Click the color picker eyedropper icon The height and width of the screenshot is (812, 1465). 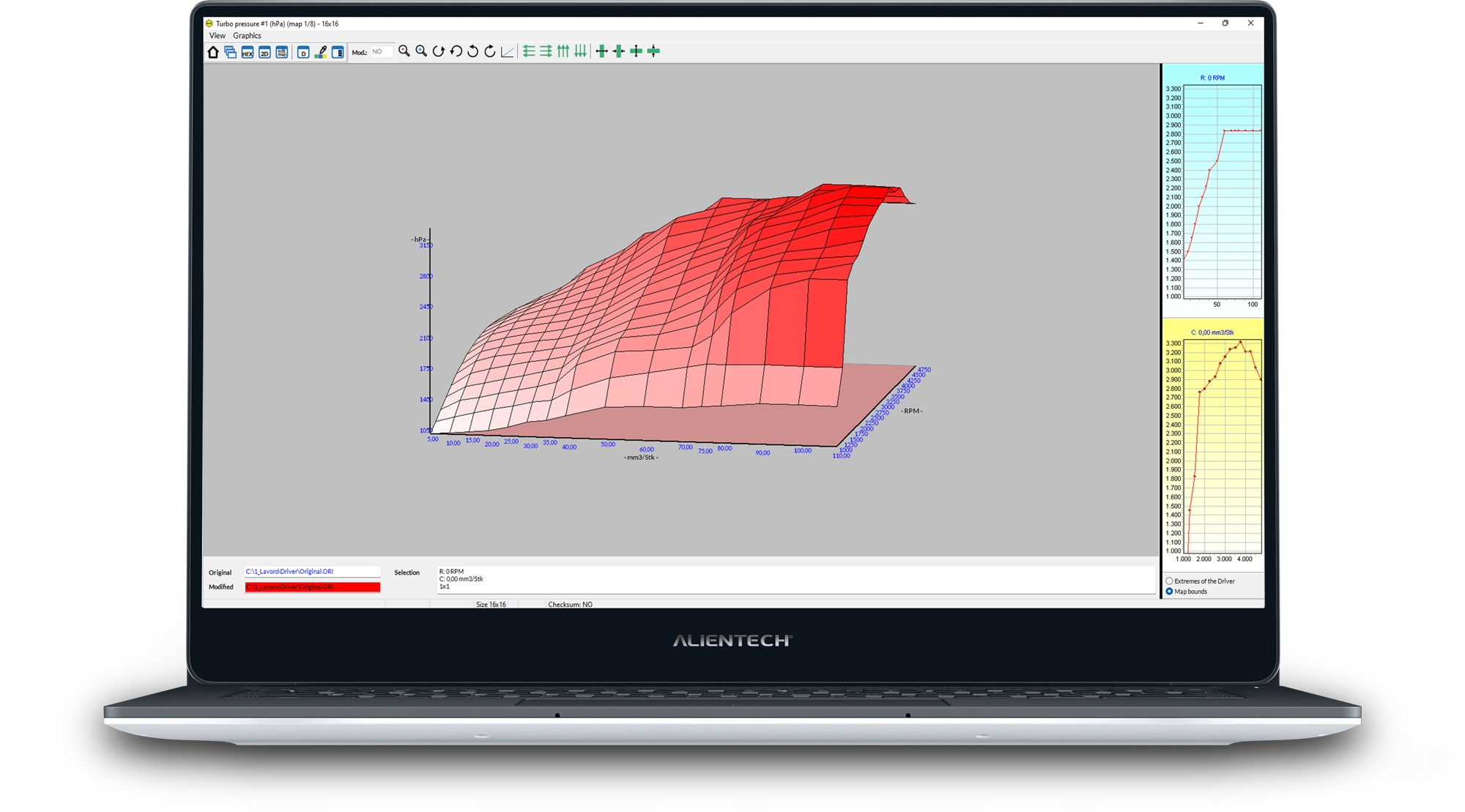(321, 52)
